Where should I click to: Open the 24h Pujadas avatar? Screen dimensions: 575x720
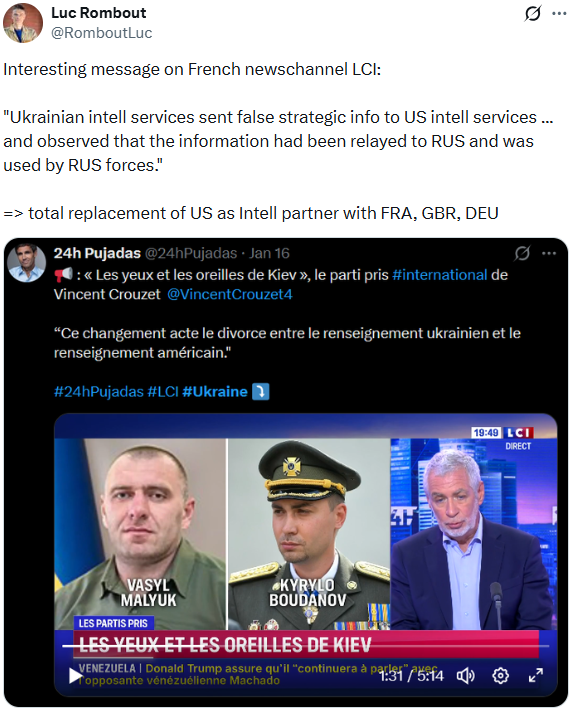(x=27, y=263)
